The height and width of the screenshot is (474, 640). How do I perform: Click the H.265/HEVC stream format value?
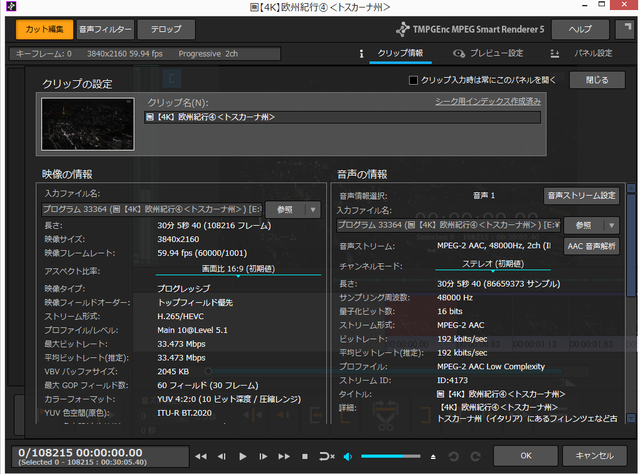tap(180, 316)
